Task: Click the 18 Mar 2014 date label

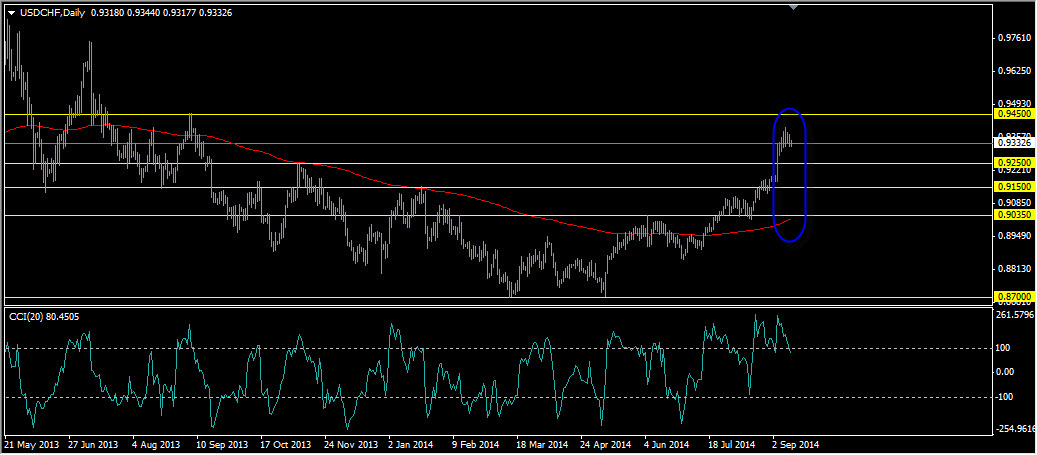Action: click(x=542, y=444)
